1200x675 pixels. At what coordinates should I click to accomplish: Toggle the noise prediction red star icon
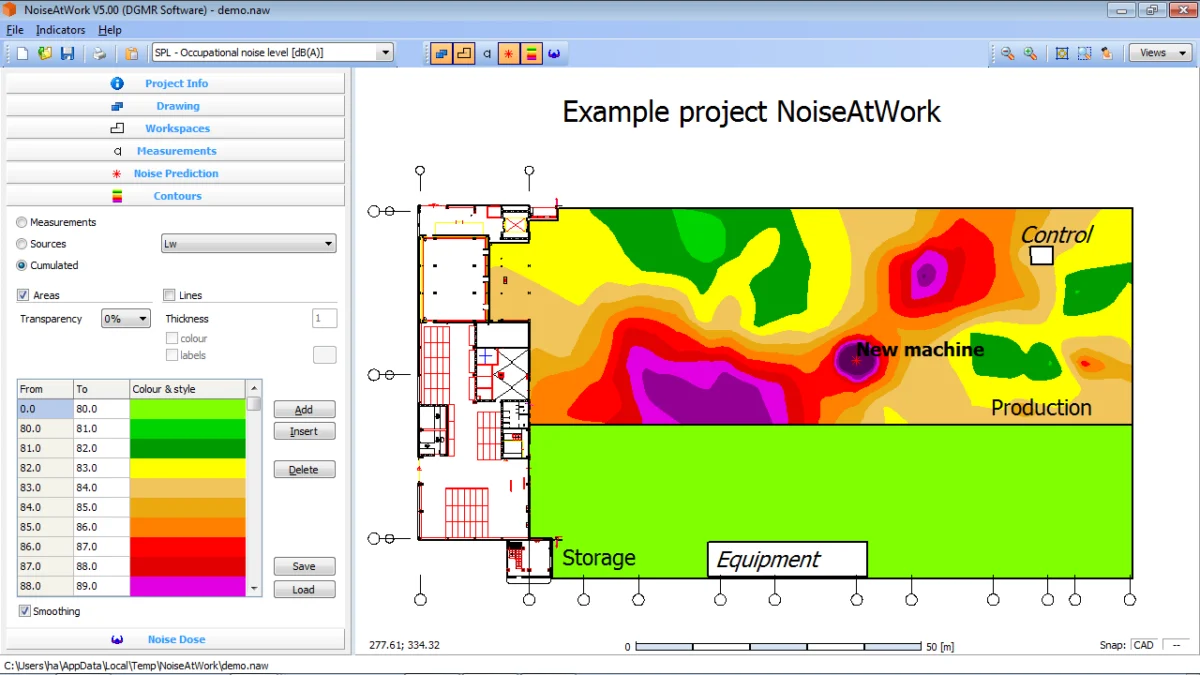click(509, 53)
